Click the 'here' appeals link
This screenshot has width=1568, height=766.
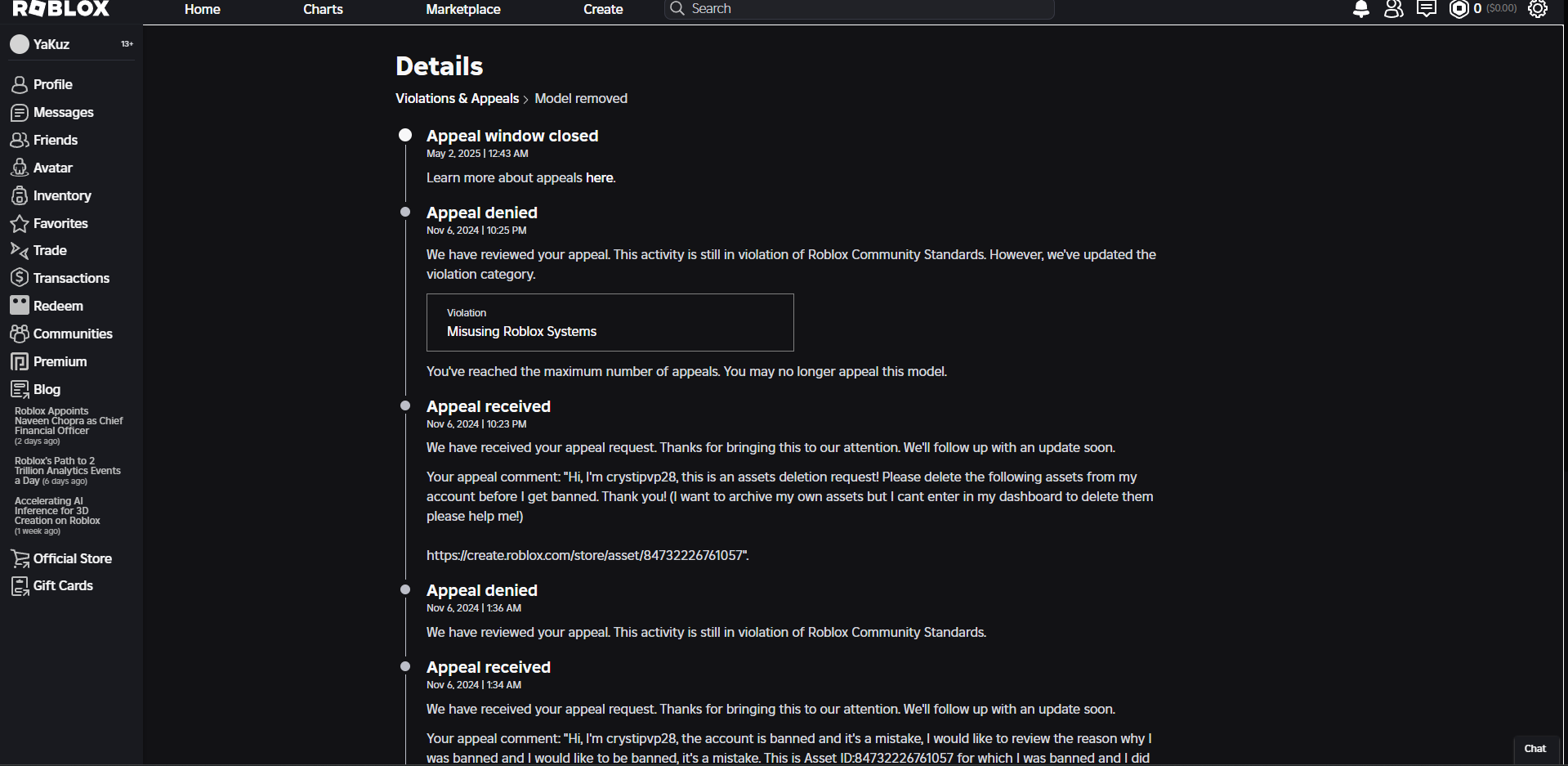coord(599,177)
